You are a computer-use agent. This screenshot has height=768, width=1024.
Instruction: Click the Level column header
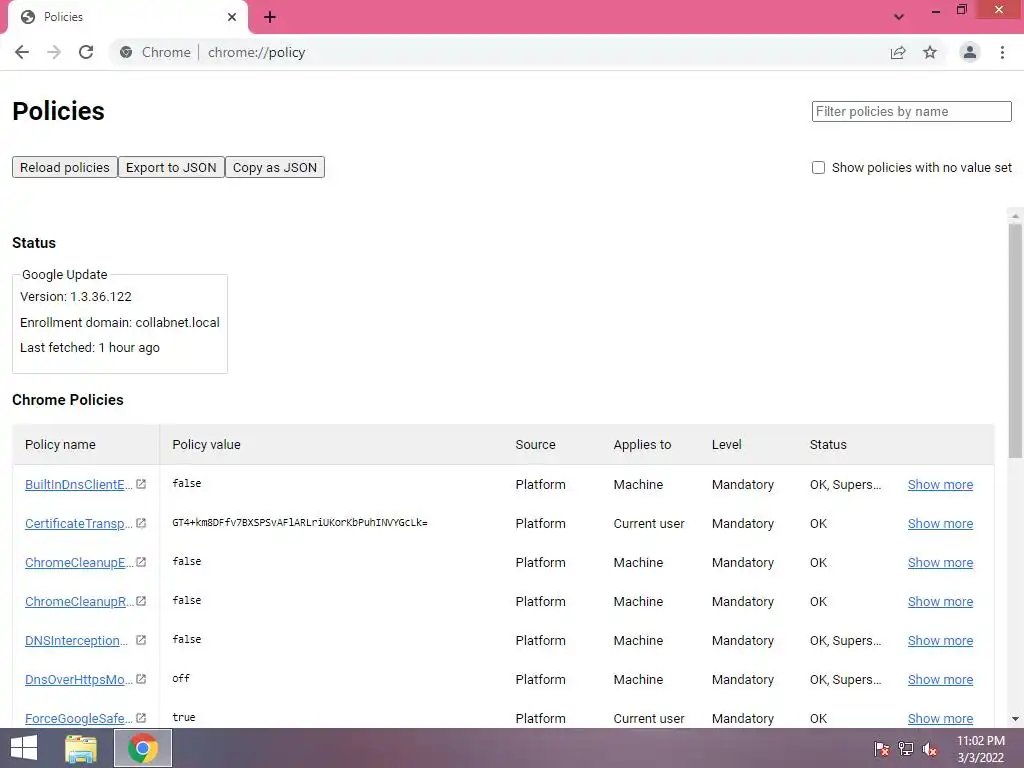726,444
